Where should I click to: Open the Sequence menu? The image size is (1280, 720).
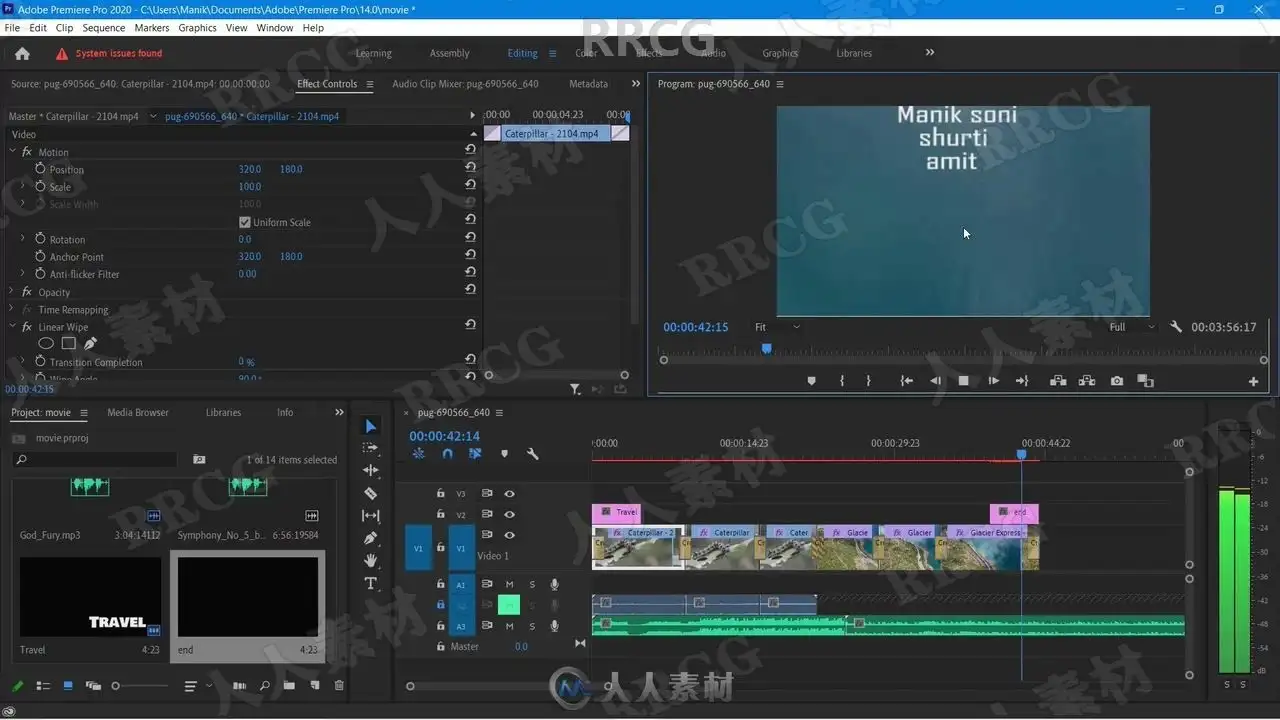(103, 28)
